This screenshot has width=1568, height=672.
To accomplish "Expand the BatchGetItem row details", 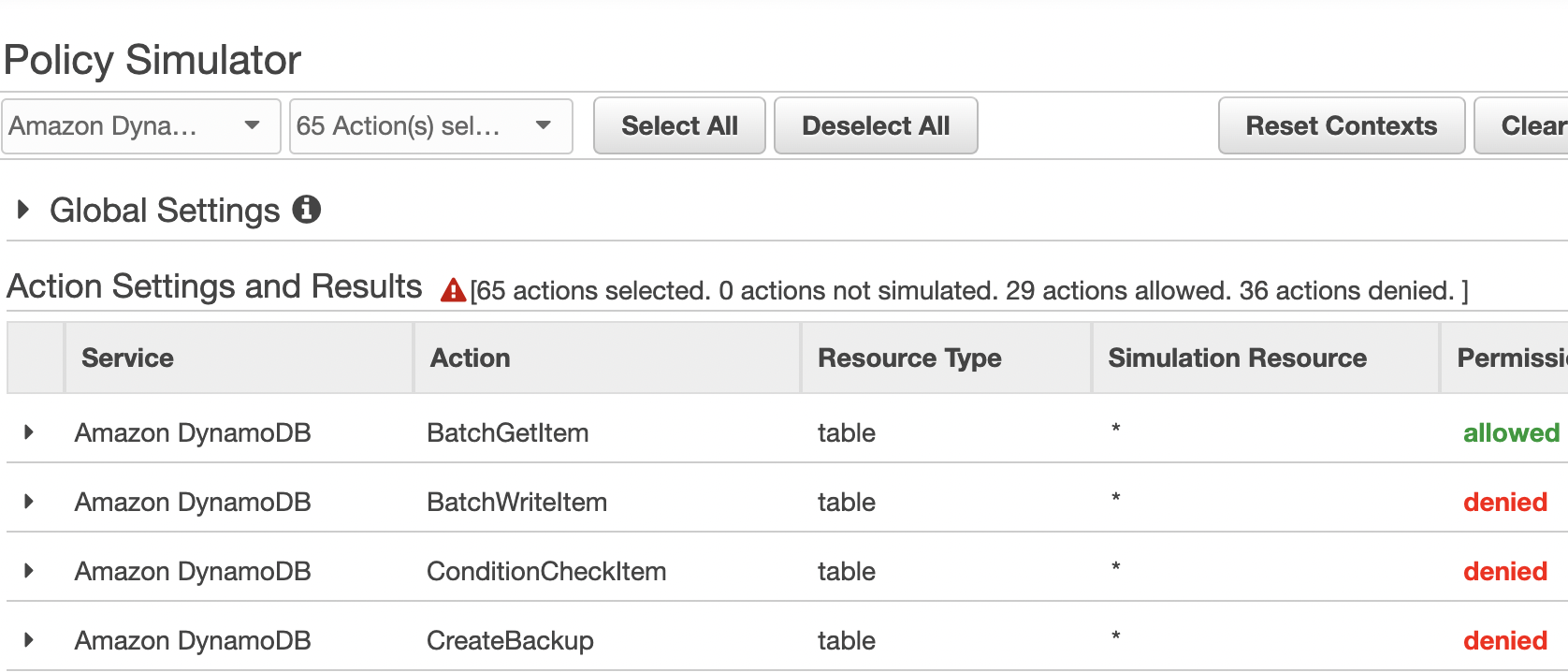I will coord(29,432).
